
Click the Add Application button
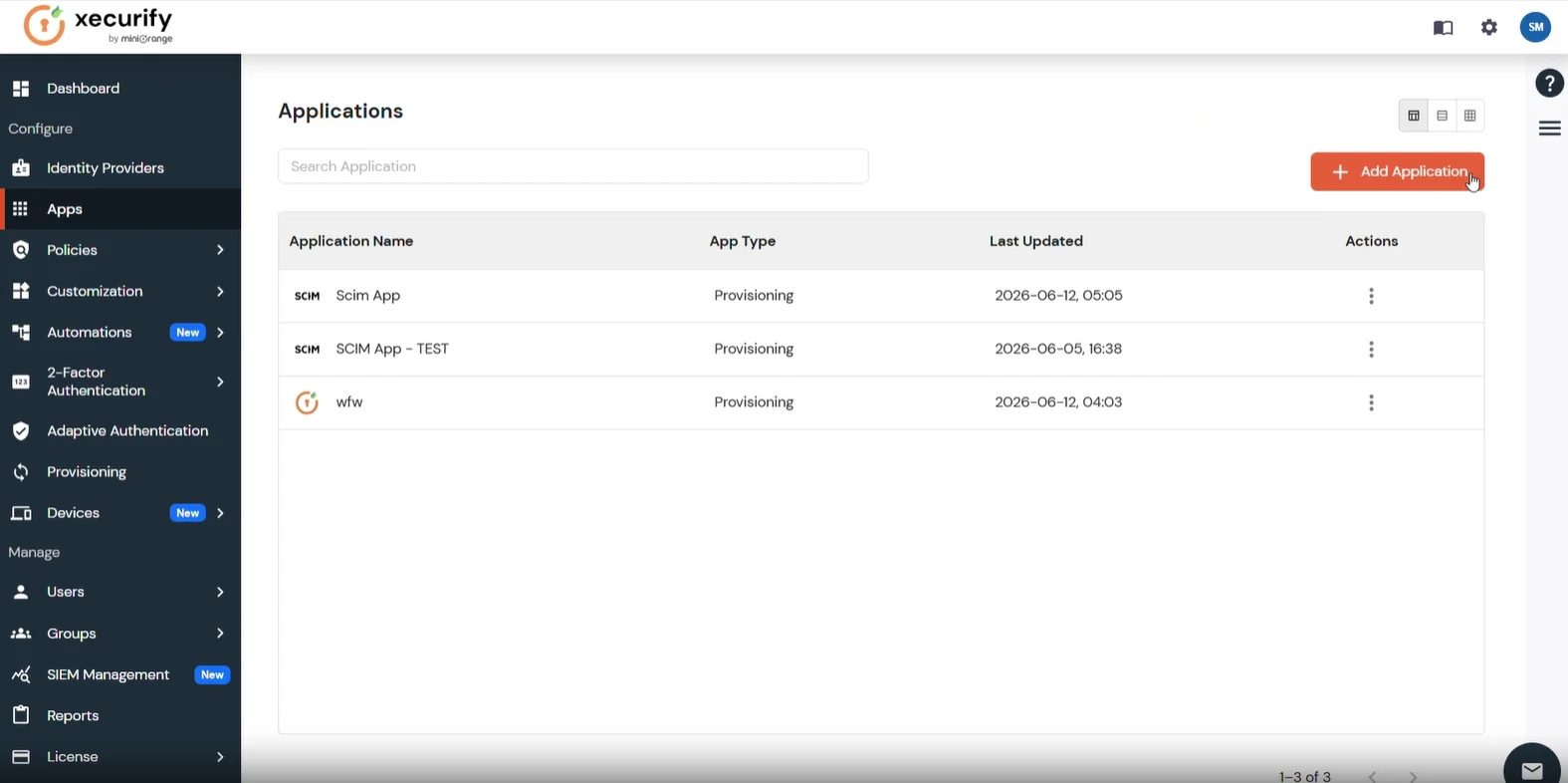(x=1397, y=171)
